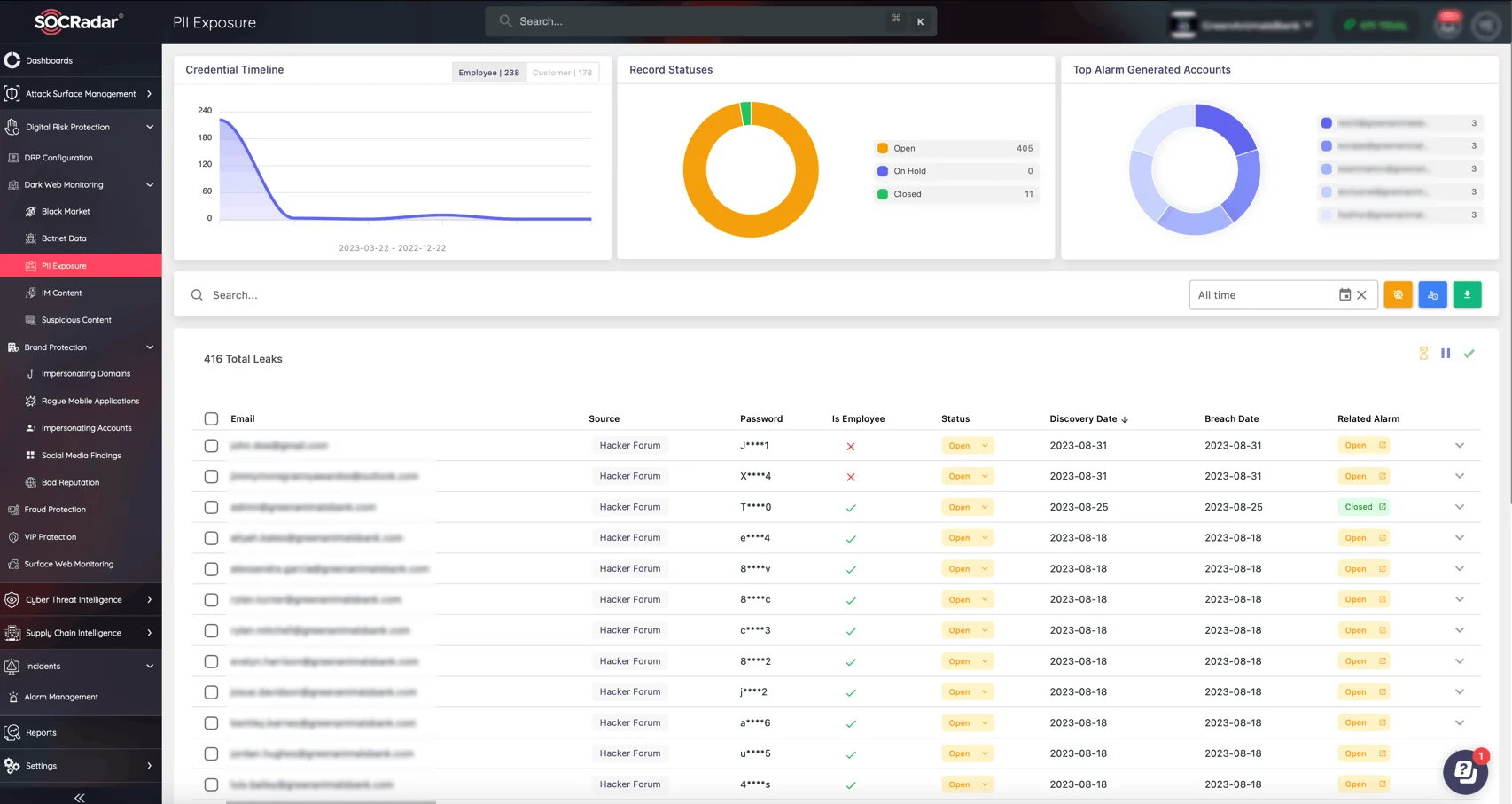
Task: Expand Attack Surface Management menu
Action: point(81,94)
